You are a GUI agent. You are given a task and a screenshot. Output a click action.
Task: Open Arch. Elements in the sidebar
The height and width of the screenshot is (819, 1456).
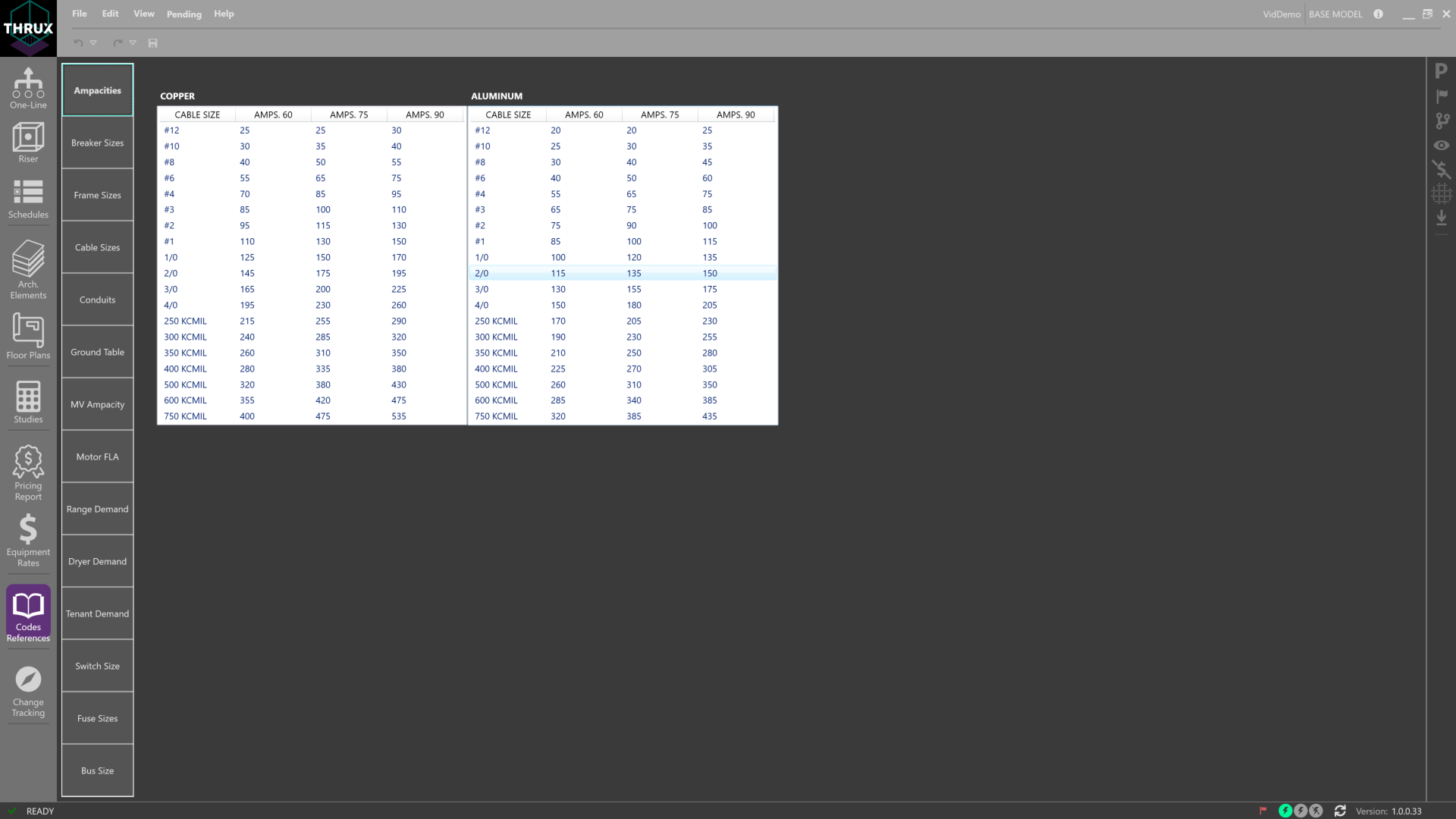[28, 269]
